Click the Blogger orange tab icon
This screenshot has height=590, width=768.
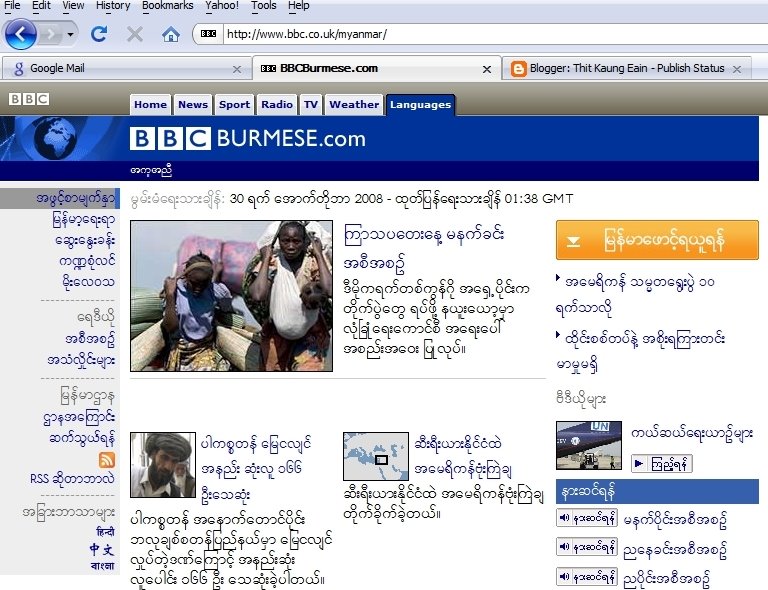coord(518,69)
